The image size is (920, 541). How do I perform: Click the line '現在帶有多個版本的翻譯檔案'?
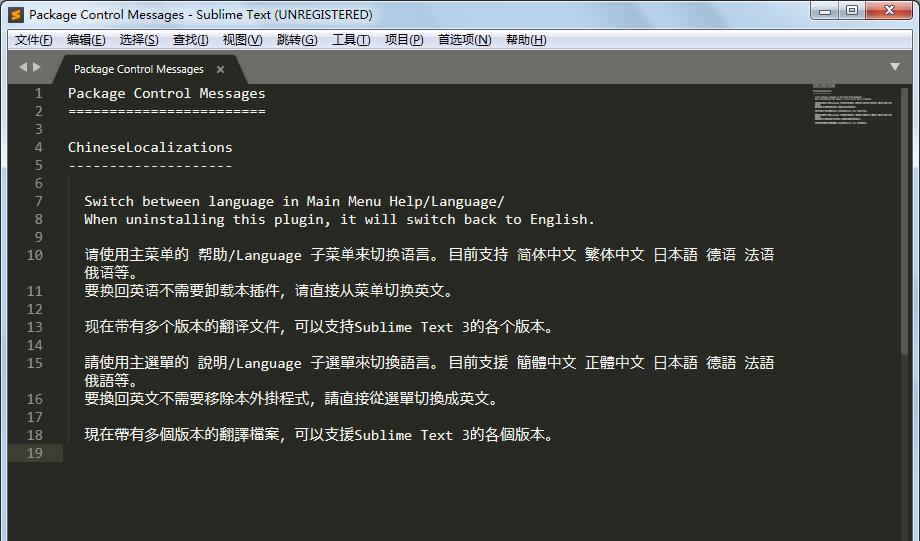tap(319, 435)
